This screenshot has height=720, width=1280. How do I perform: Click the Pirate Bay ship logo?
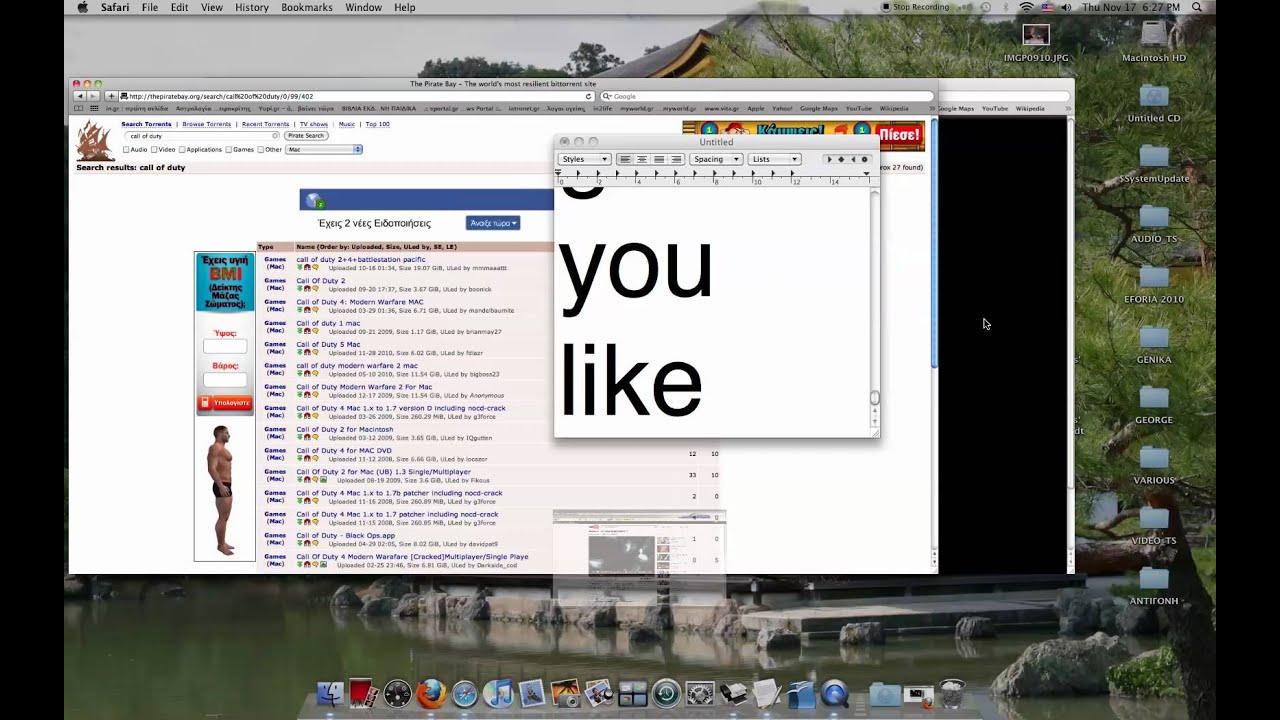tap(96, 140)
